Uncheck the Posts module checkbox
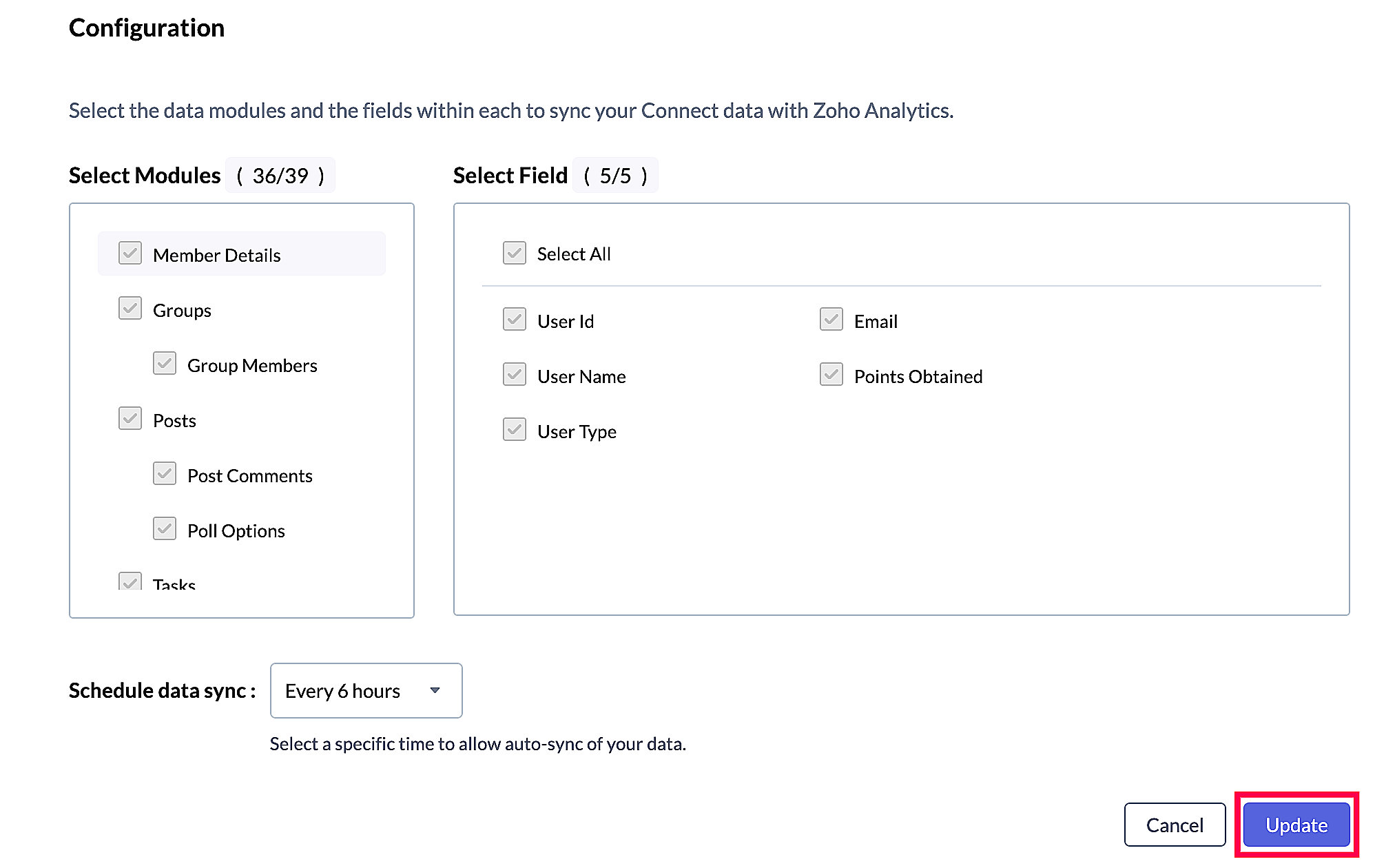The image size is (1375, 868). click(130, 419)
